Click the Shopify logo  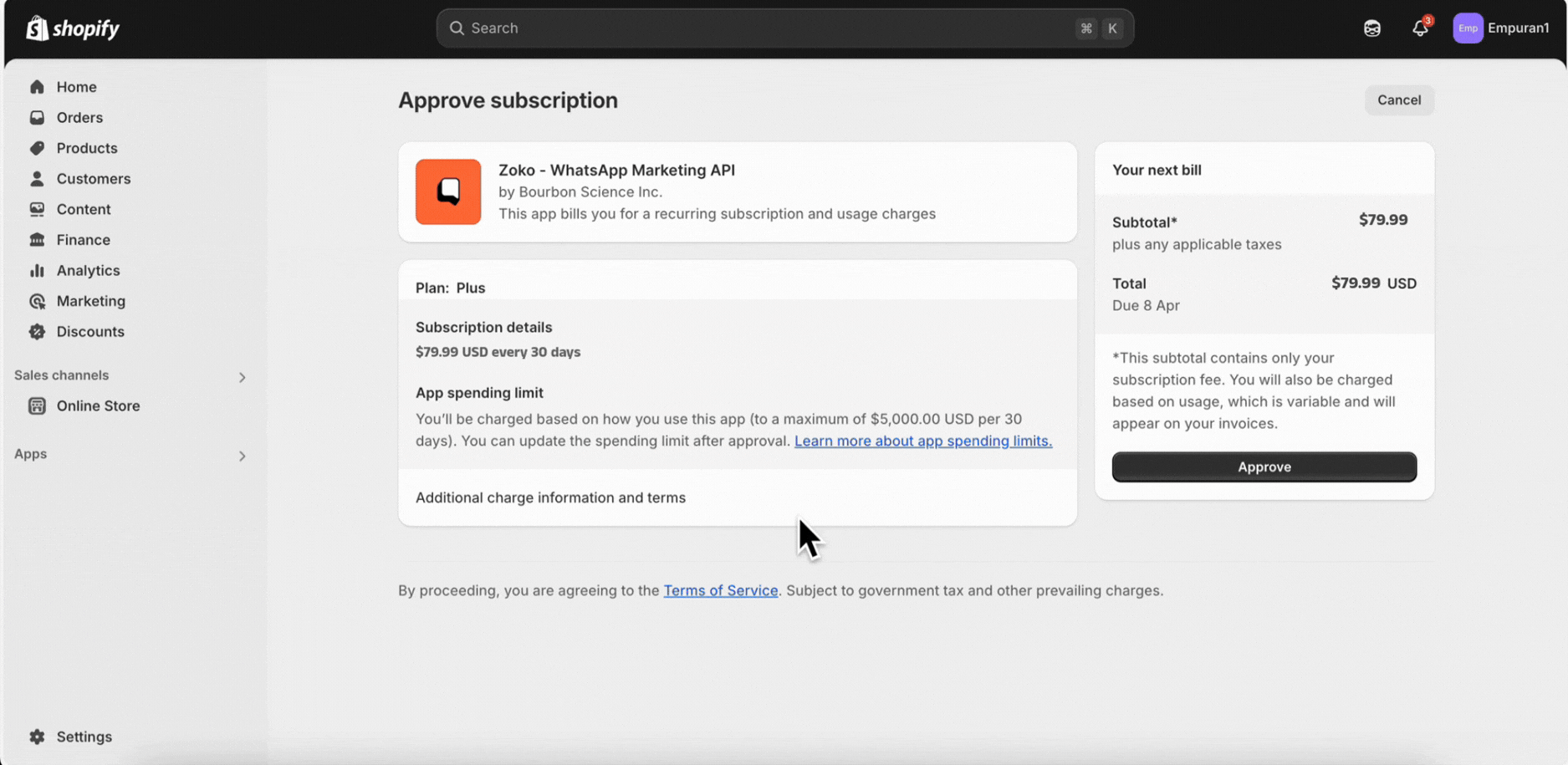tap(74, 28)
